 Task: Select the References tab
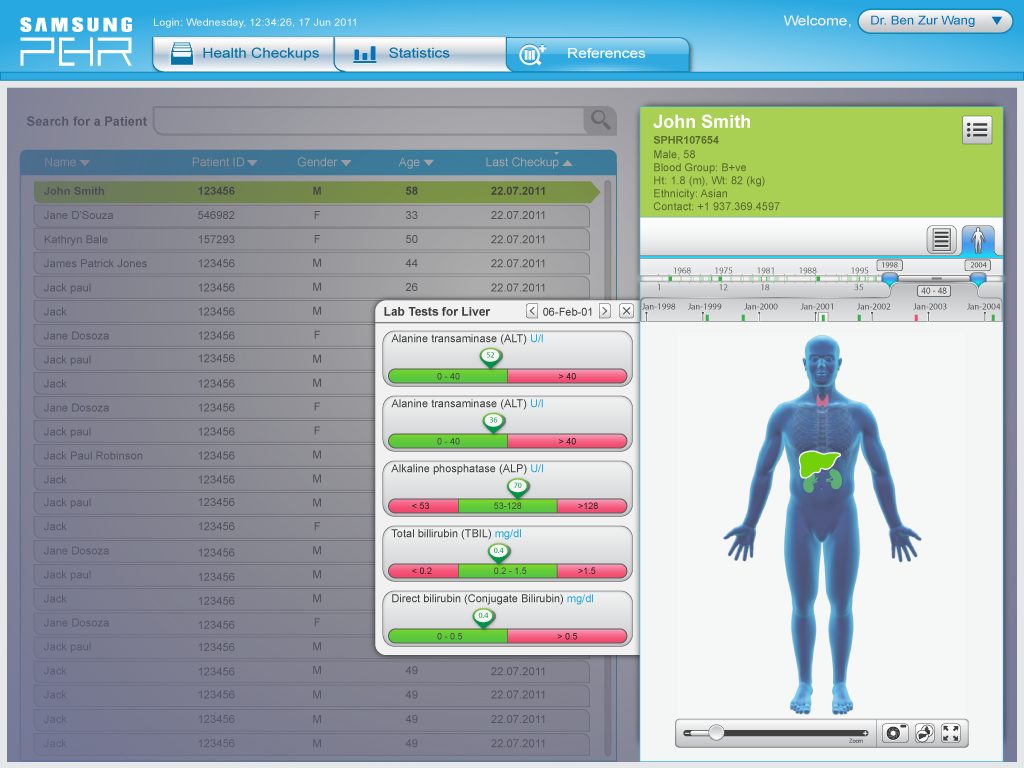[x=598, y=54]
